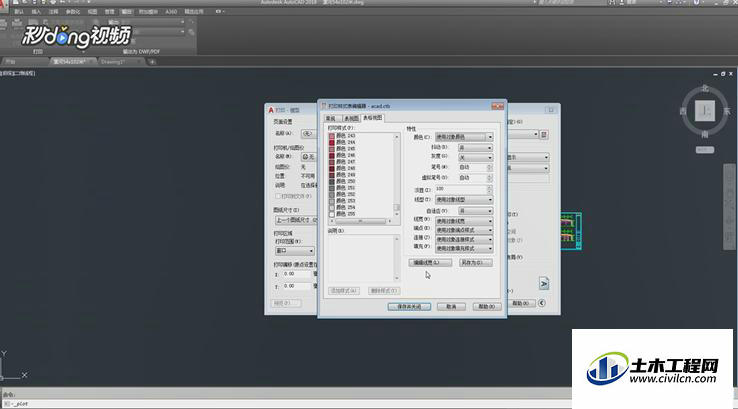Select plot style 颜色 254 row
738x409 pixels.
click(x=361, y=208)
